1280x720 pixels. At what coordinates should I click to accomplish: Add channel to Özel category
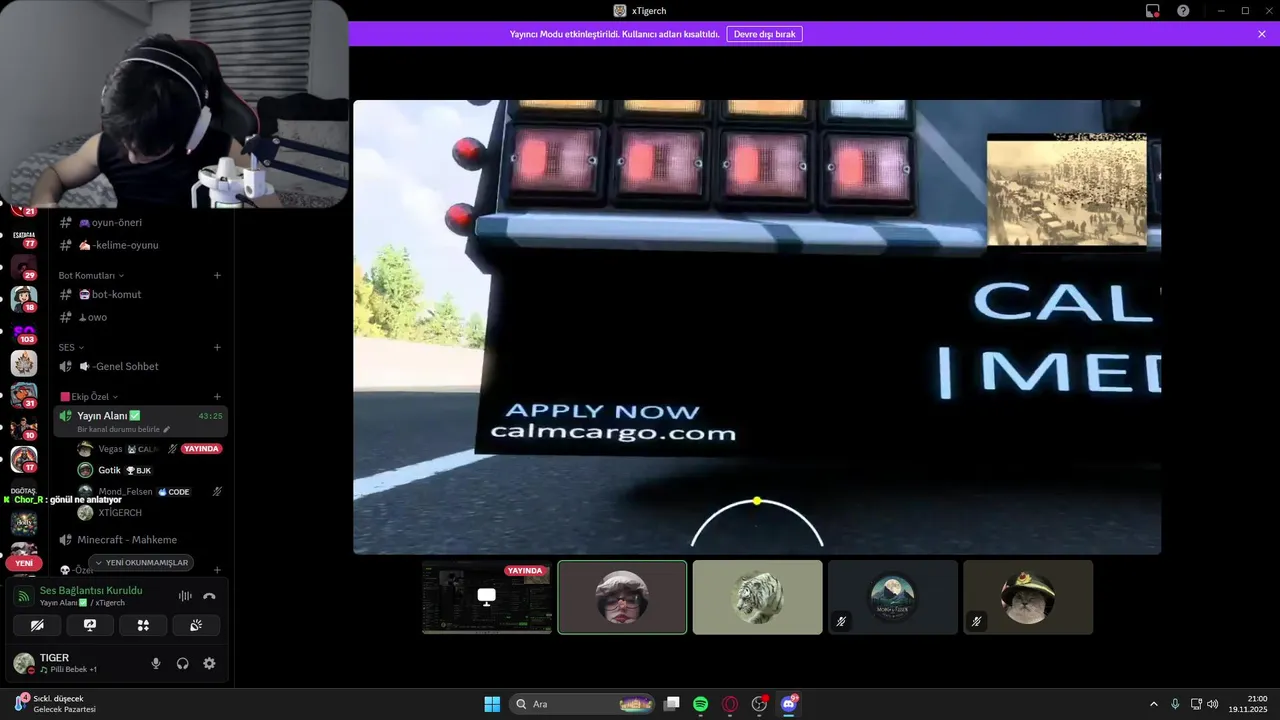[217, 570]
